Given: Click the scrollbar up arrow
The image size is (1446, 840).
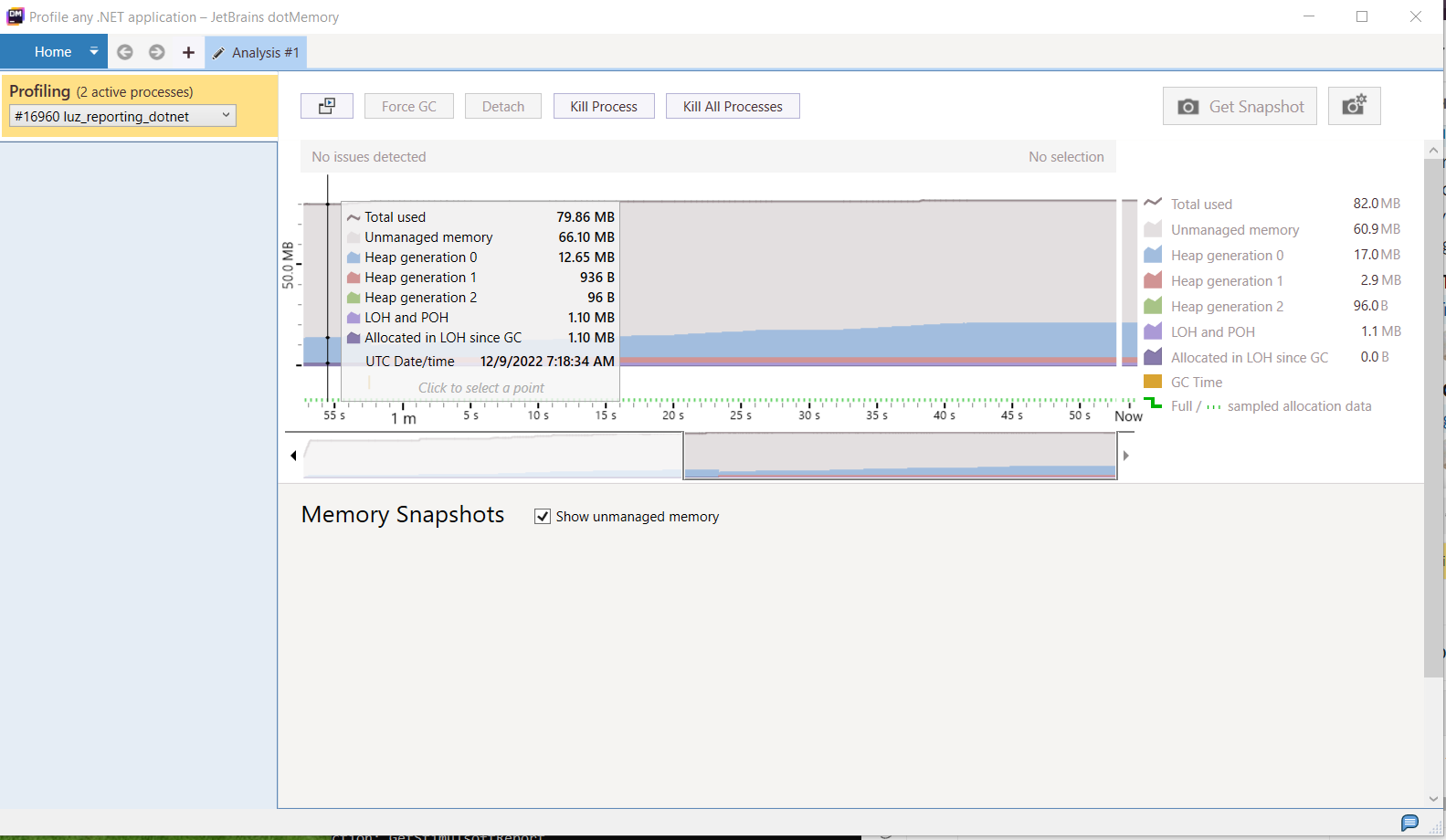Looking at the screenshot, I should 1433,150.
